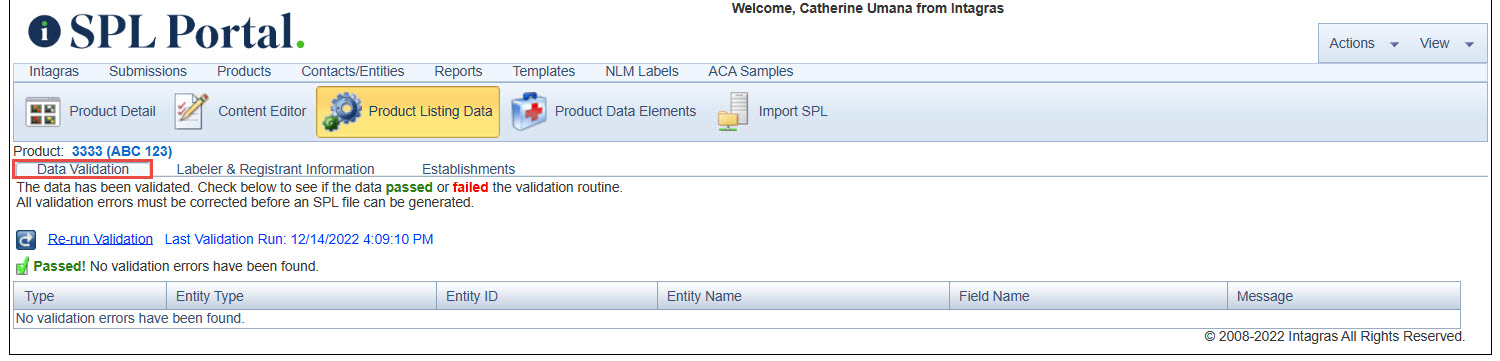Select Product Listing Data gear icon
Viewport: 1500px width, 361px height.
[x=342, y=112]
